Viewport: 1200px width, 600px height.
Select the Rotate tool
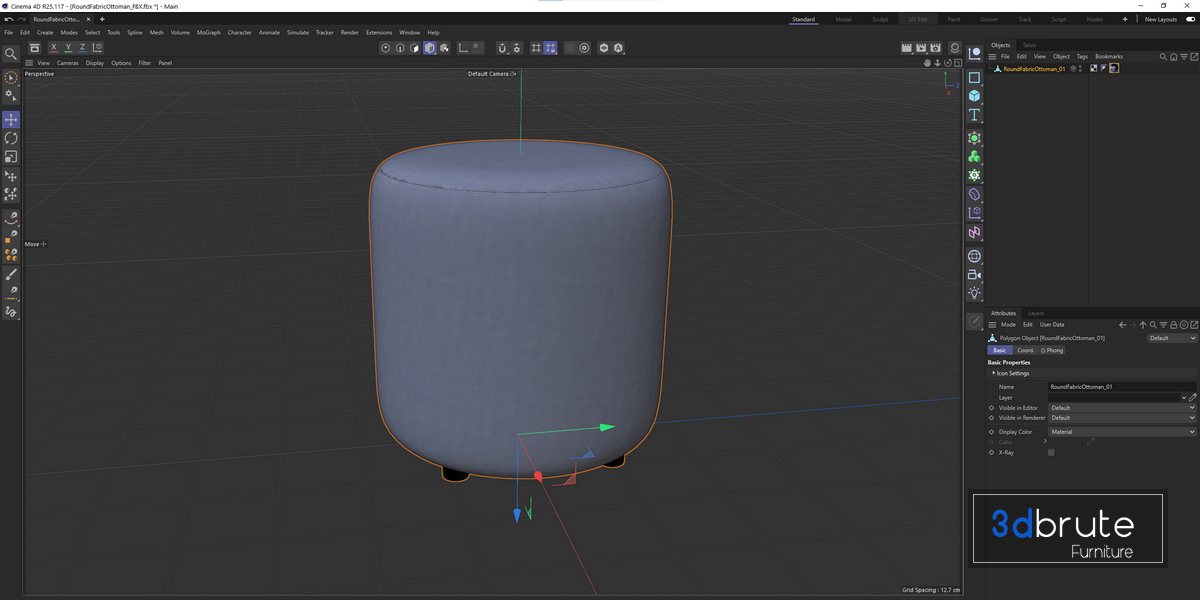click(11, 138)
